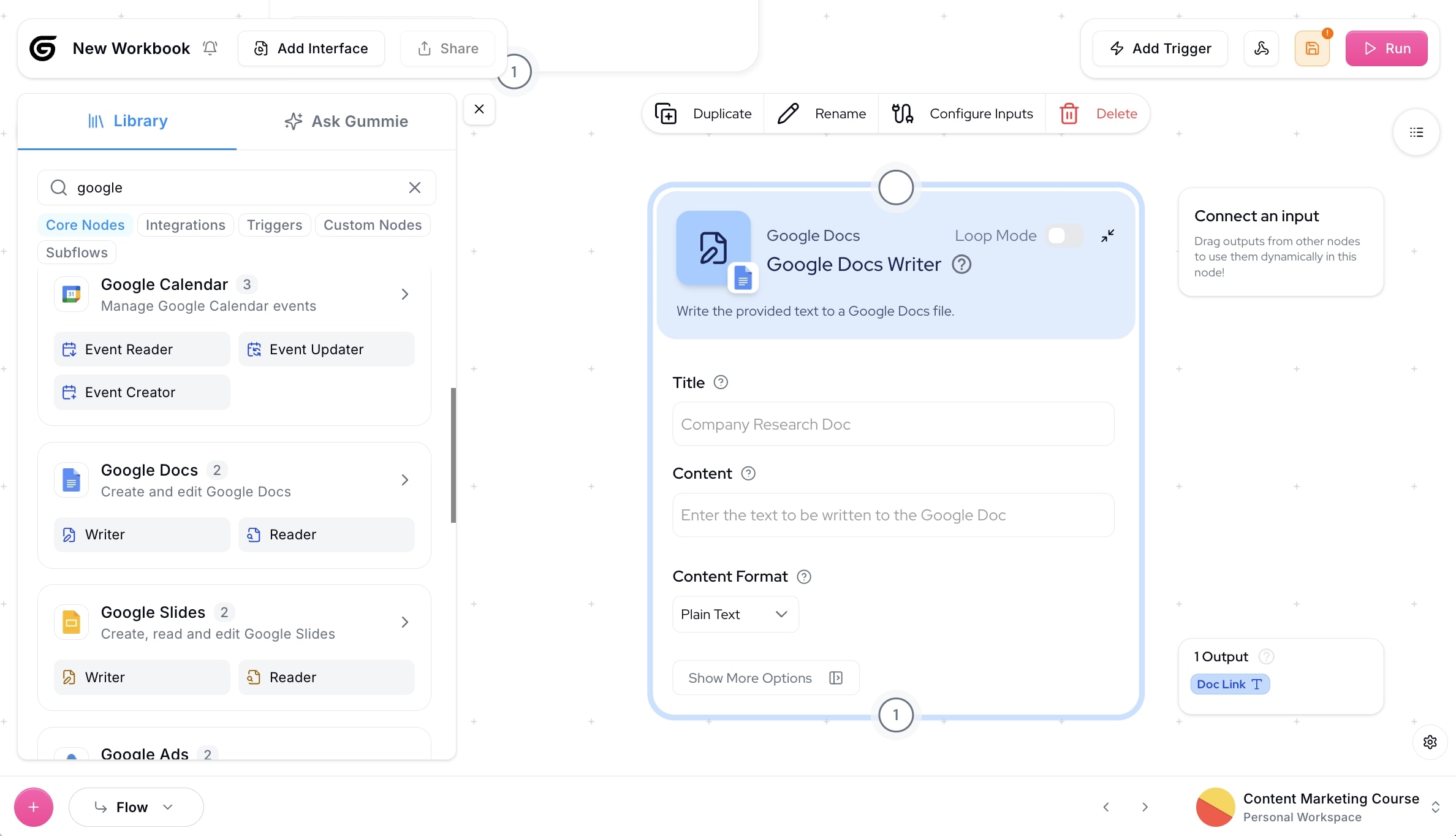The image size is (1456, 836).
Task: Open Configure Inputs
Action: (962, 114)
